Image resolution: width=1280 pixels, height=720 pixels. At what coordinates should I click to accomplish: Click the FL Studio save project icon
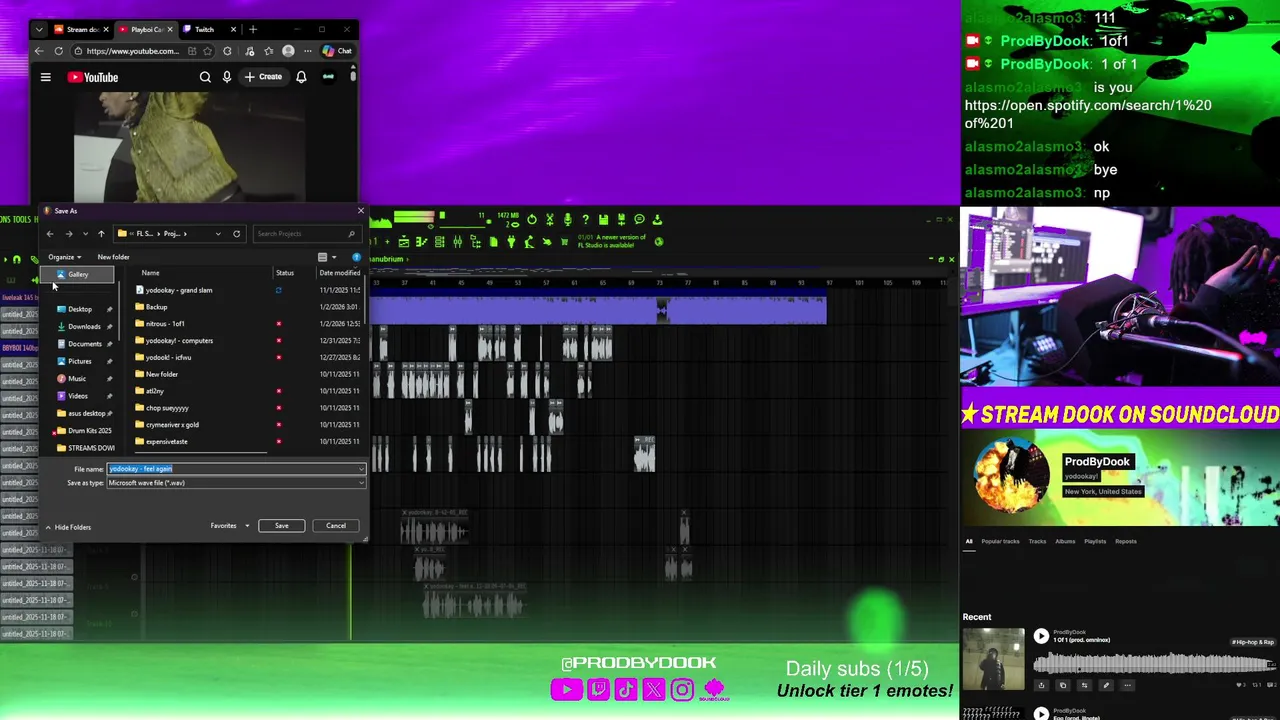click(x=603, y=219)
